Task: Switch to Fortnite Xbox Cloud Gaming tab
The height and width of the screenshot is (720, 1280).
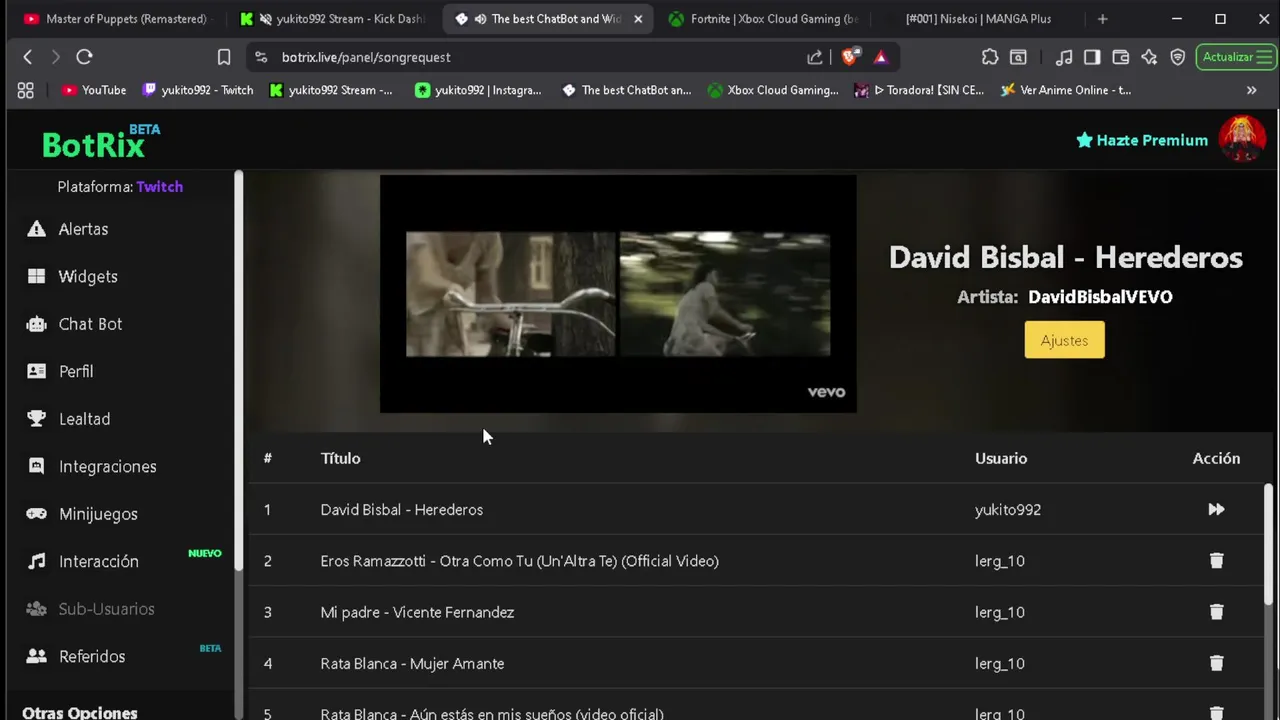Action: click(763, 19)
